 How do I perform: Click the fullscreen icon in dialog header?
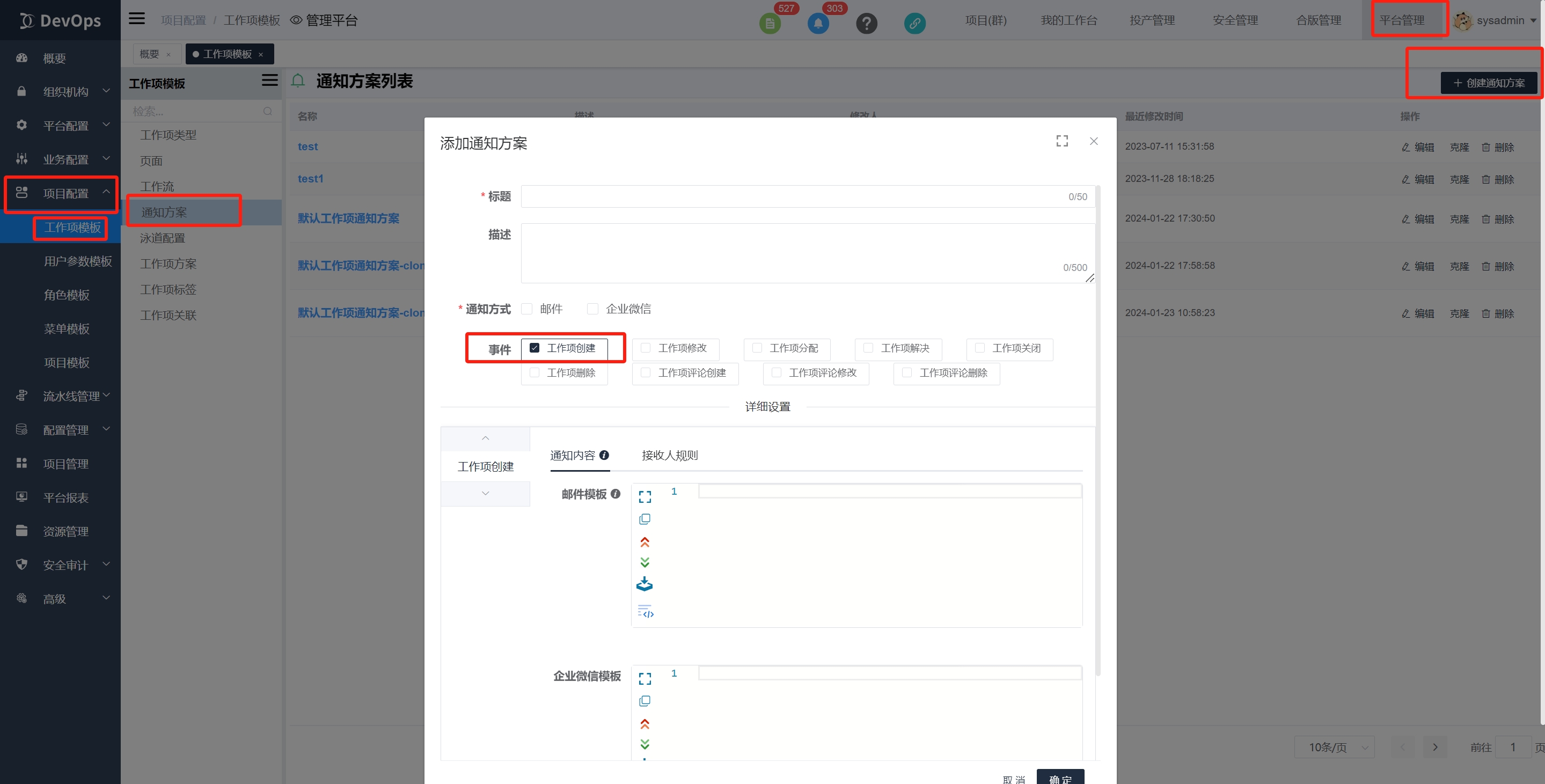(x=1061, y=141)
